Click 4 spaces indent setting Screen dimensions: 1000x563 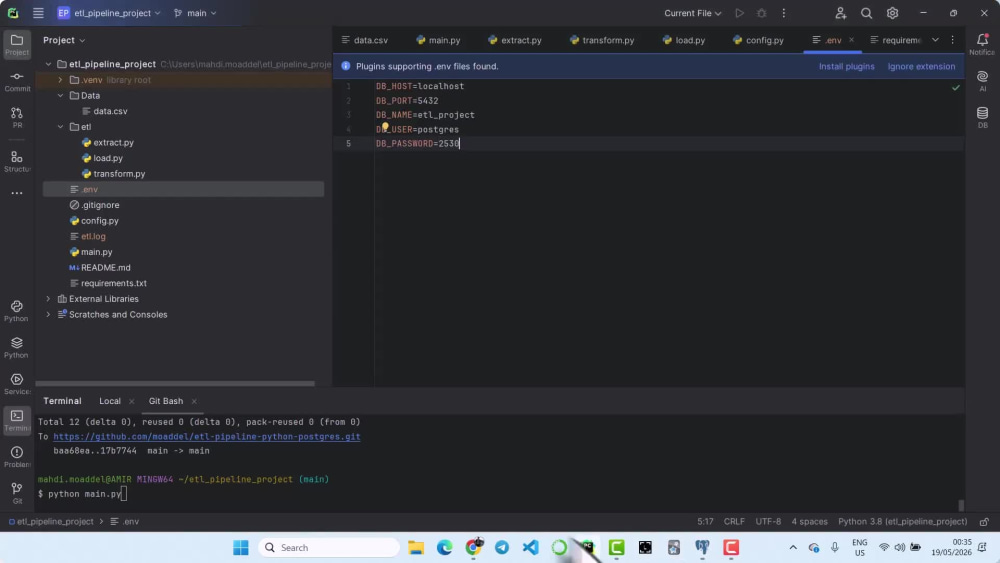(x=809, y=522)
